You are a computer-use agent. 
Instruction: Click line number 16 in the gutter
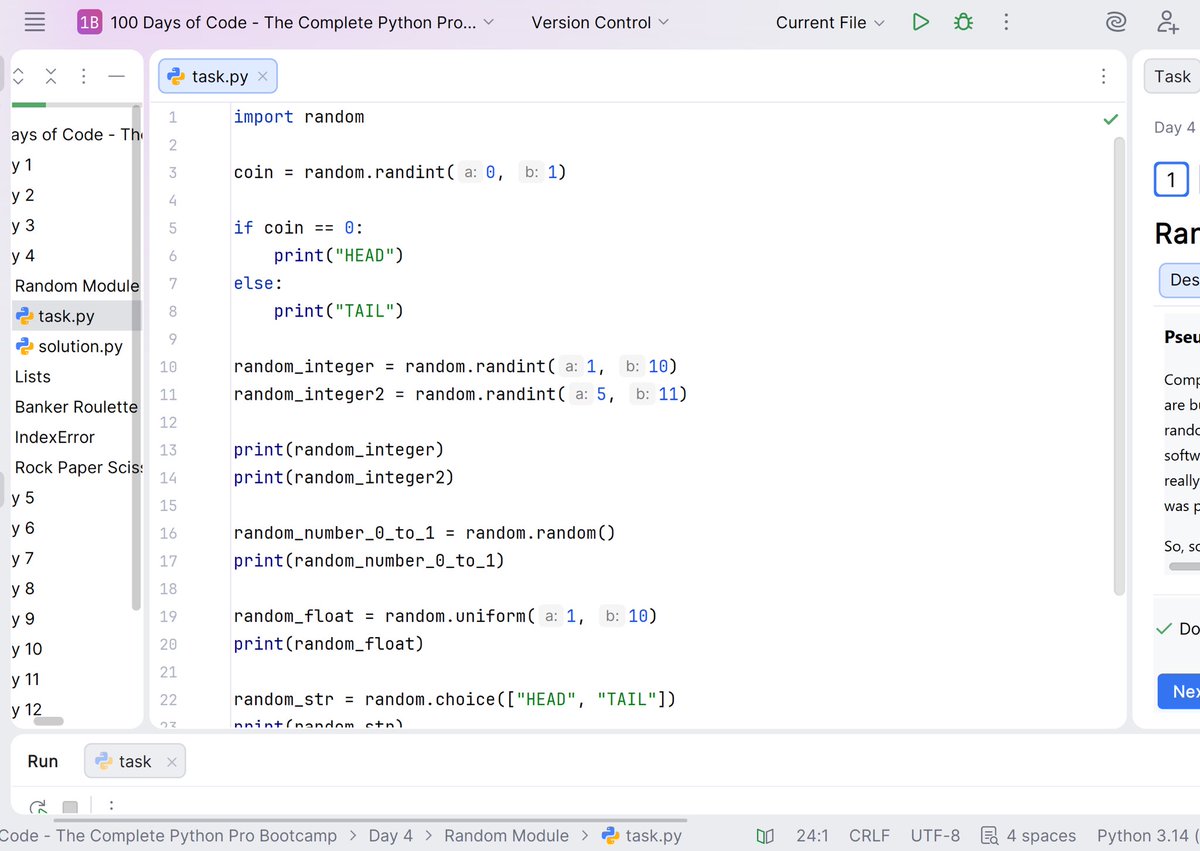(x=168, y=533)
